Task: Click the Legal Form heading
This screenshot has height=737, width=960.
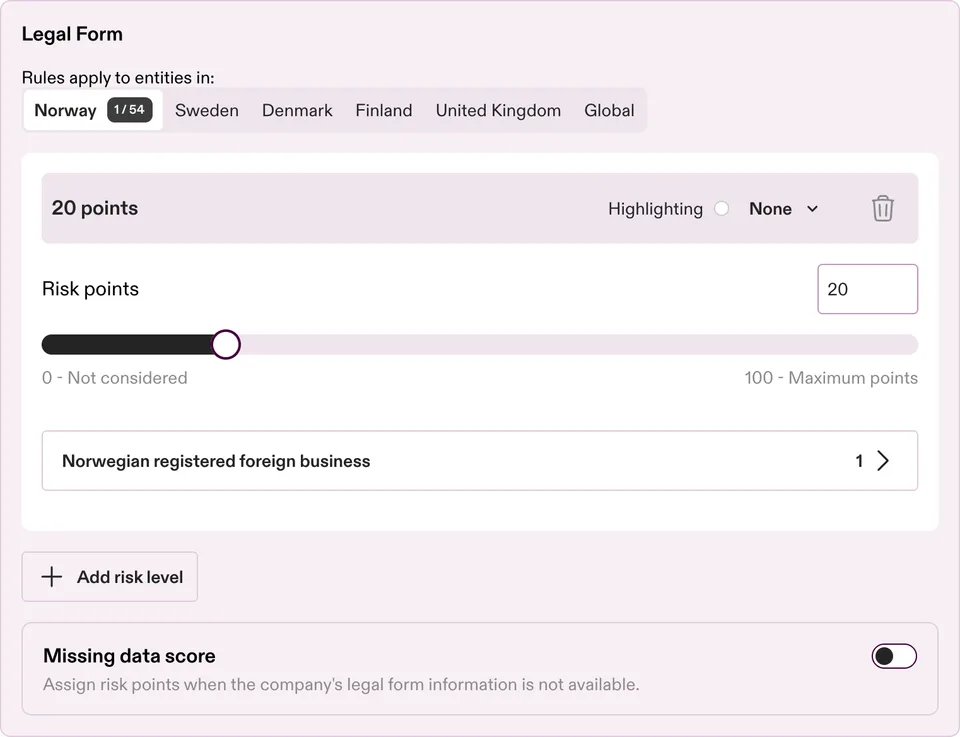Action: (x=72, y=34)
